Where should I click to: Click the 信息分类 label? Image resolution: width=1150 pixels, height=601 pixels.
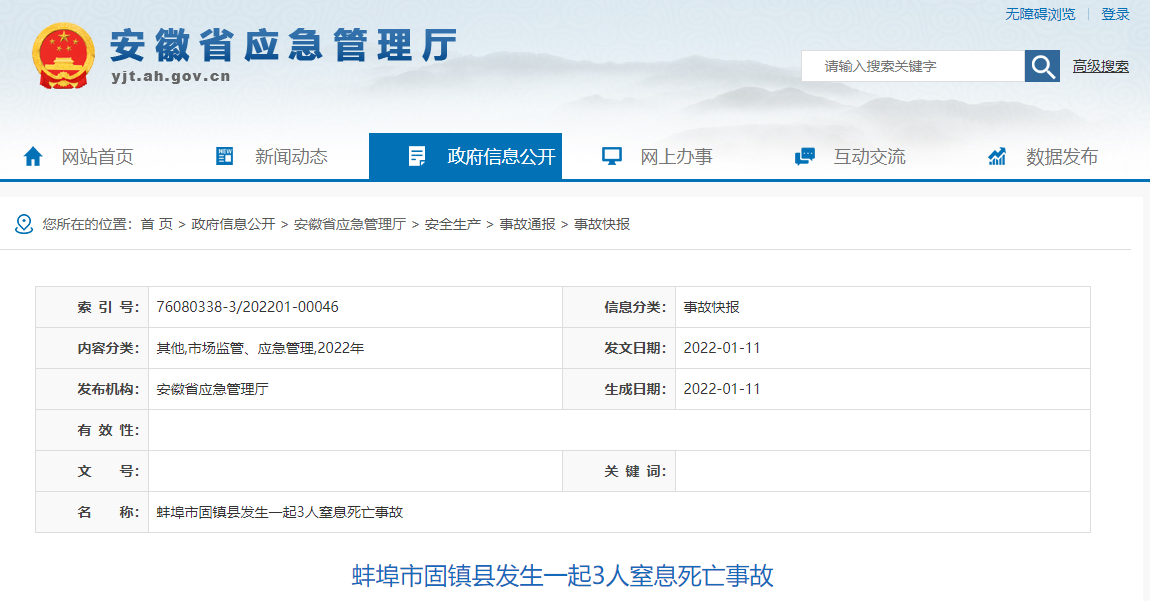pos(635,307)
